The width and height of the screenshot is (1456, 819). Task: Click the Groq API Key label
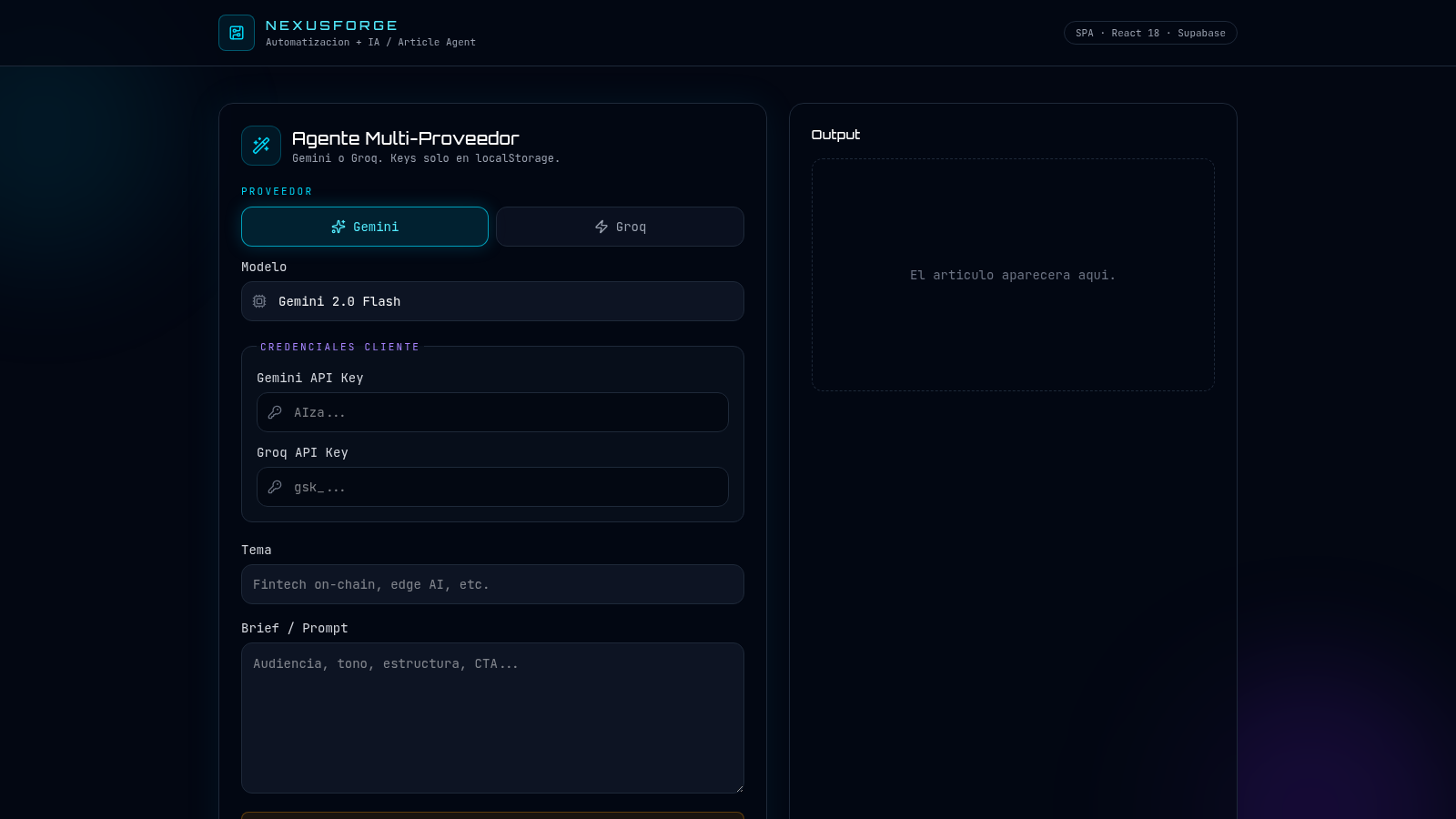tap(302, 452)
